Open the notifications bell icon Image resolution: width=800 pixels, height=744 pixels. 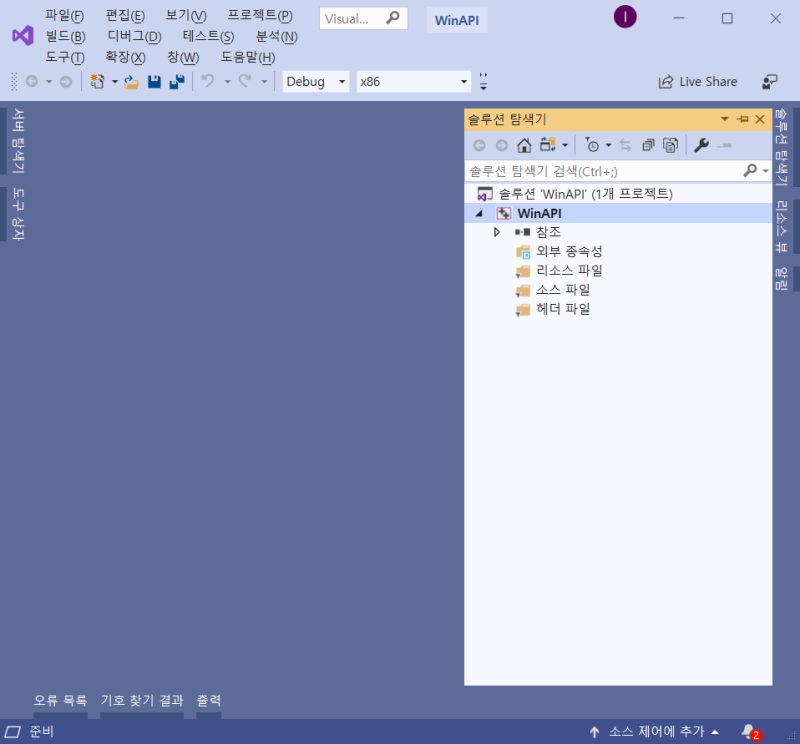(x=751, y=732)
